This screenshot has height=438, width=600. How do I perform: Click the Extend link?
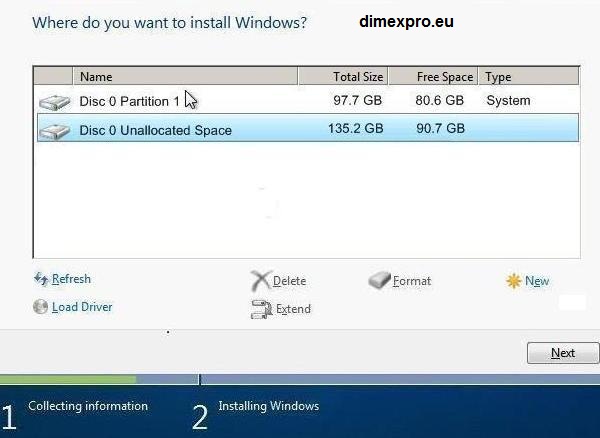293,309
